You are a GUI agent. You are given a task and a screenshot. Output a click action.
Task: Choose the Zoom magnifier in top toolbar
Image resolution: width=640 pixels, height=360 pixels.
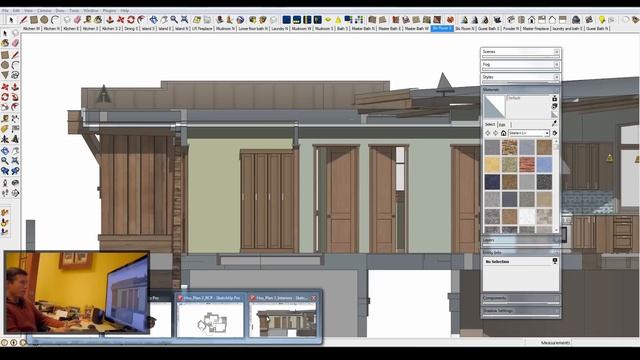coord(174,20)
